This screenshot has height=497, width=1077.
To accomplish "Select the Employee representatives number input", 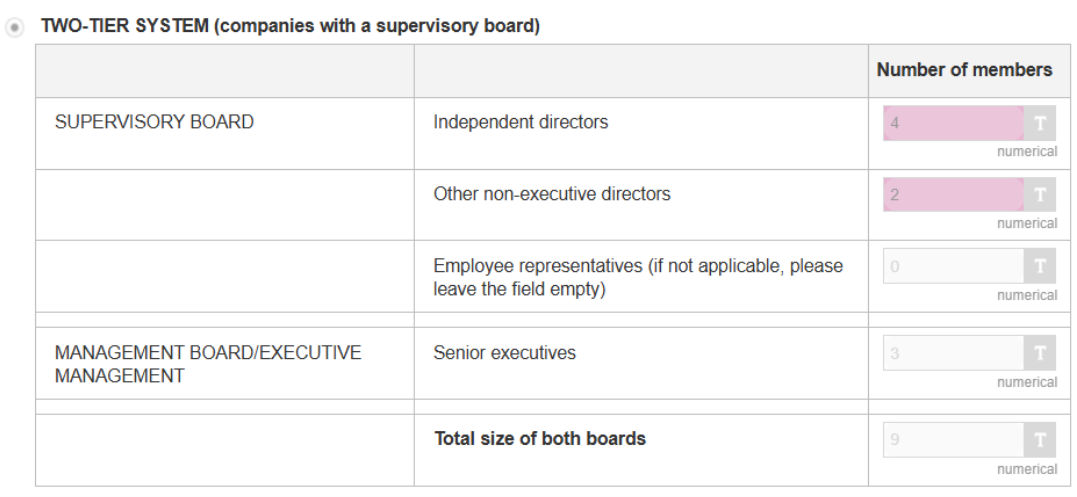I will [952, 266].
